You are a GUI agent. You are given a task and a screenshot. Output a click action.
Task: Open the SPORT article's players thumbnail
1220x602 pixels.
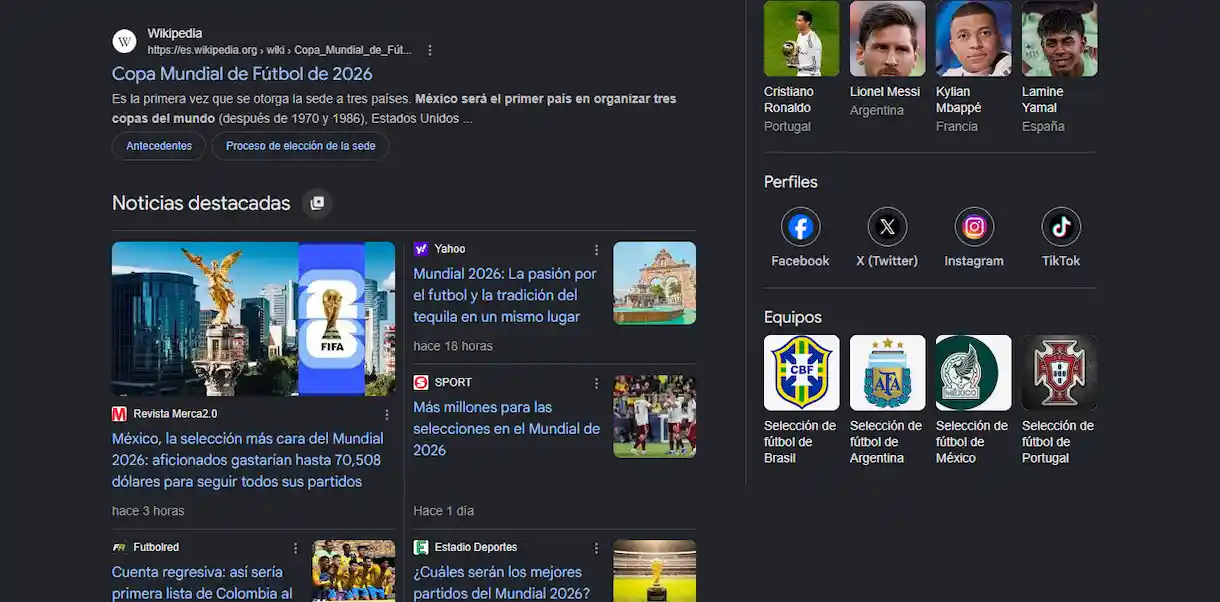(x=654, y=416)
